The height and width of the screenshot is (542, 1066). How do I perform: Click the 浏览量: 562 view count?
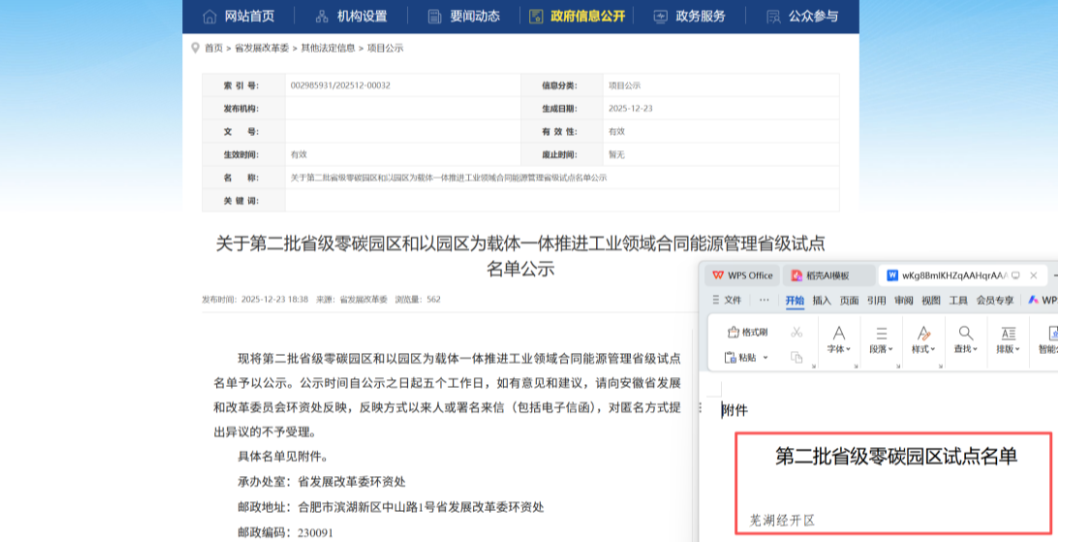click(417, 299)
